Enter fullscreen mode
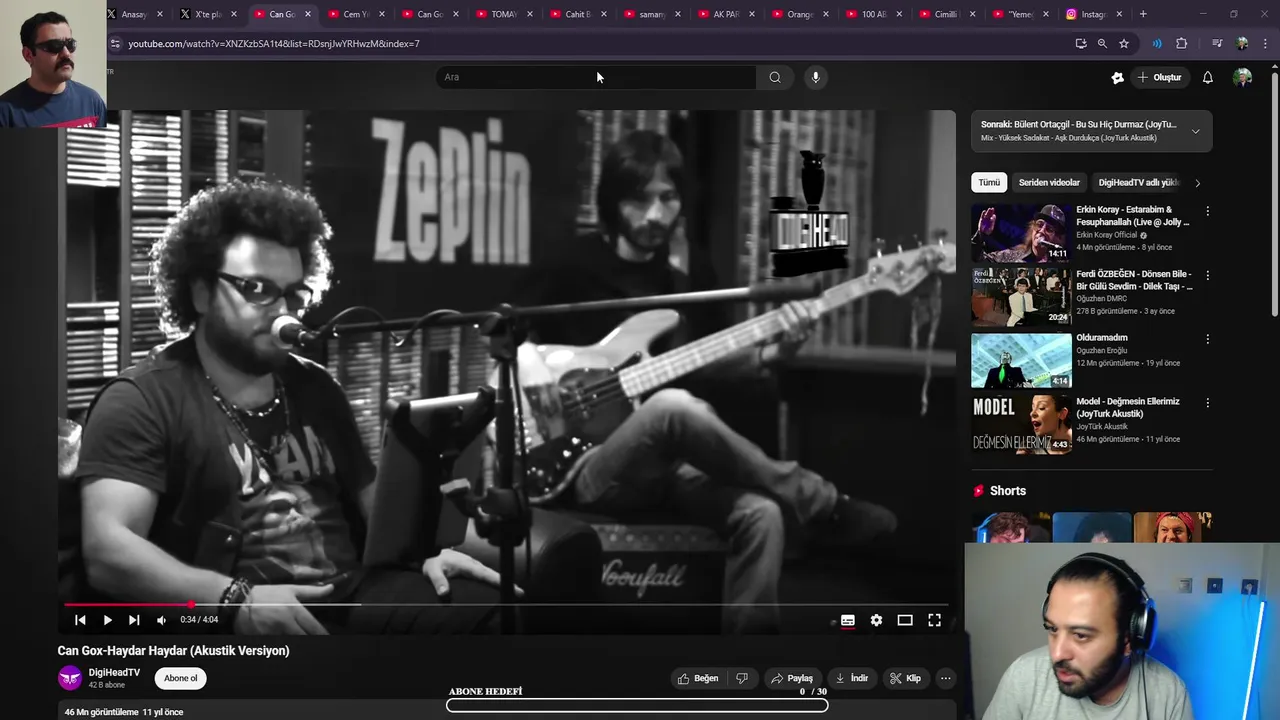 click(x=934, y=620)
